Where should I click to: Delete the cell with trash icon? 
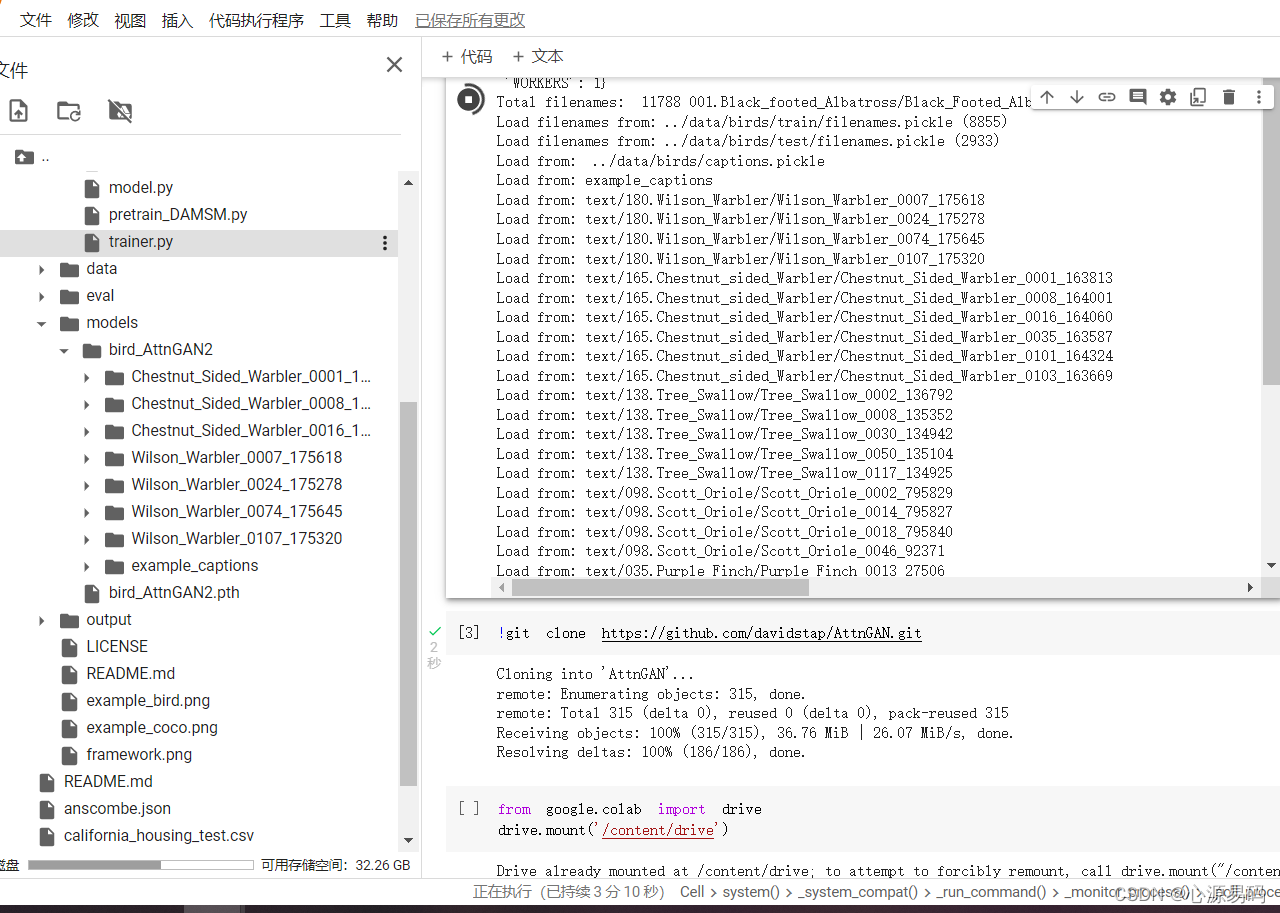pos(1229,97)
